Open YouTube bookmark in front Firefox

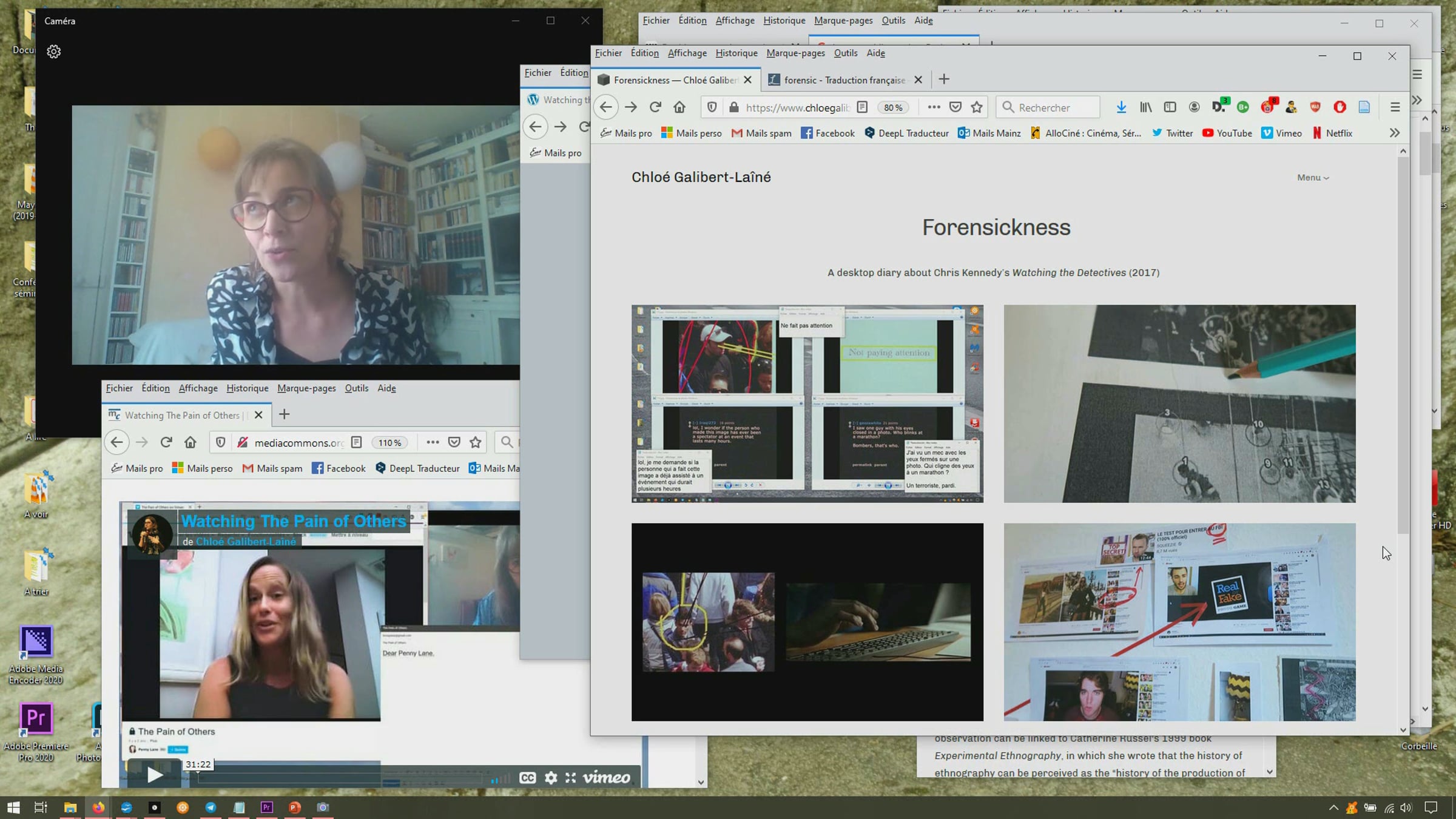(x=1227, y=133)
